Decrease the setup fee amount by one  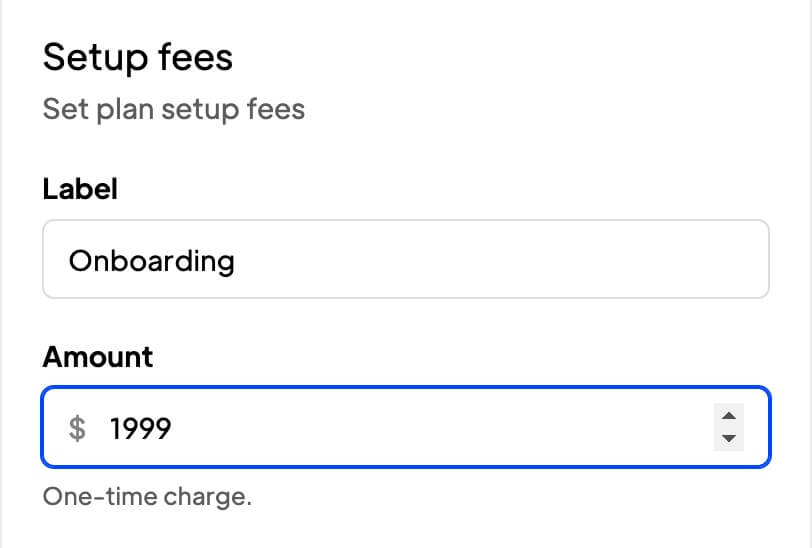click(x=729, y=438)
